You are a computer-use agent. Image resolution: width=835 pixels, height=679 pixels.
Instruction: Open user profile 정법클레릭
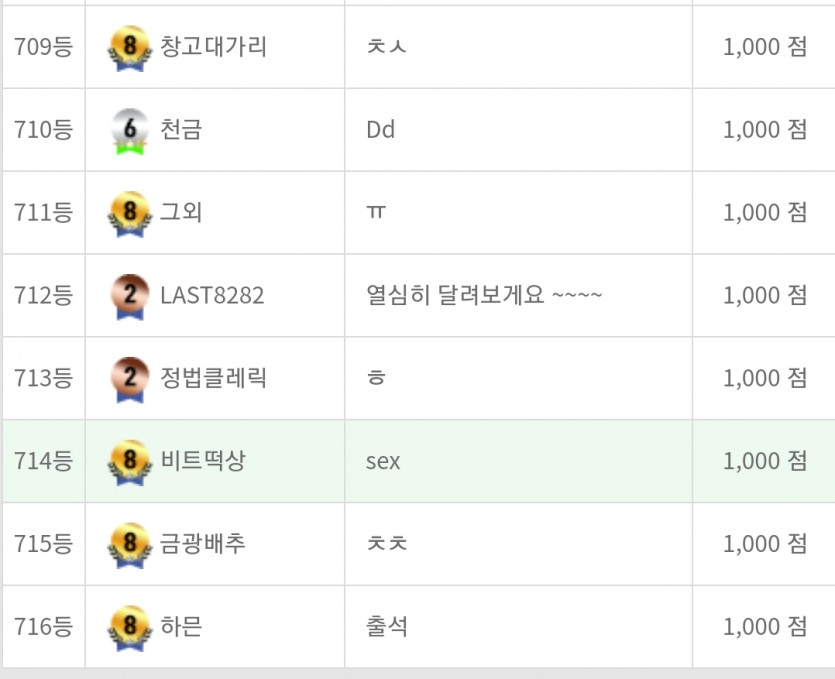(213, 378)
